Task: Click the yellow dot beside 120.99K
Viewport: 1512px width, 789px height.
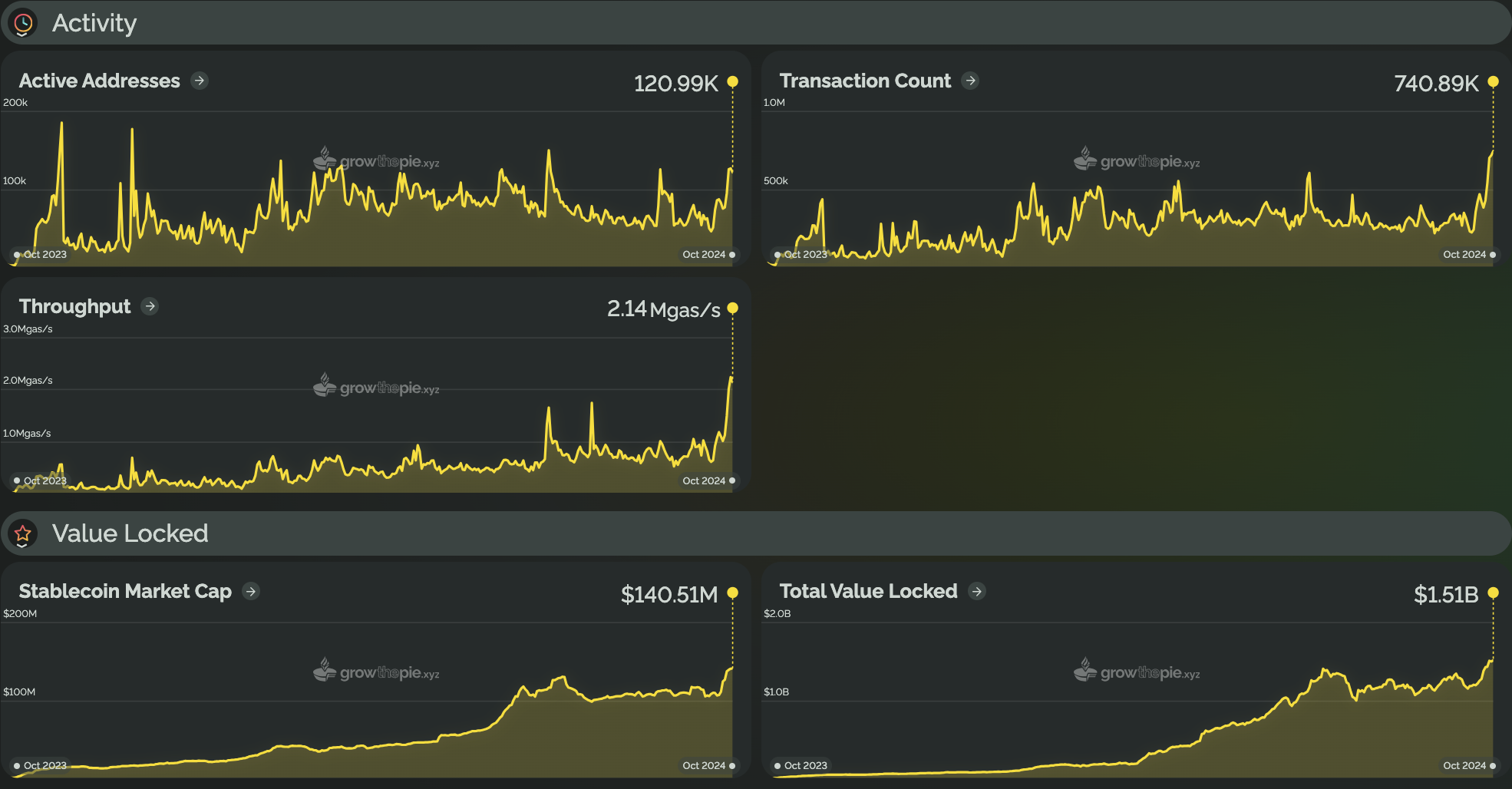Action: click(x=733, y=81)
